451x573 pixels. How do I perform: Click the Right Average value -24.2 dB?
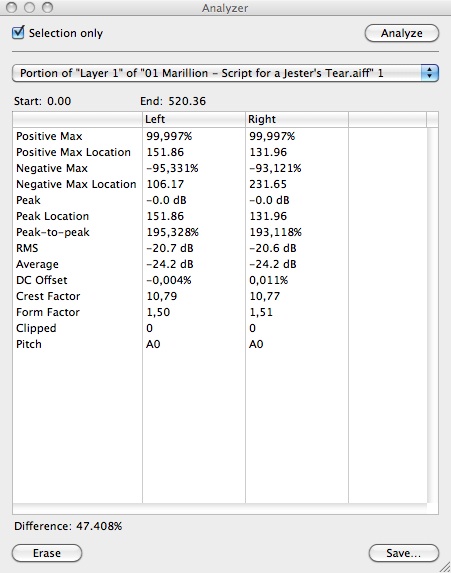[273, 264]
